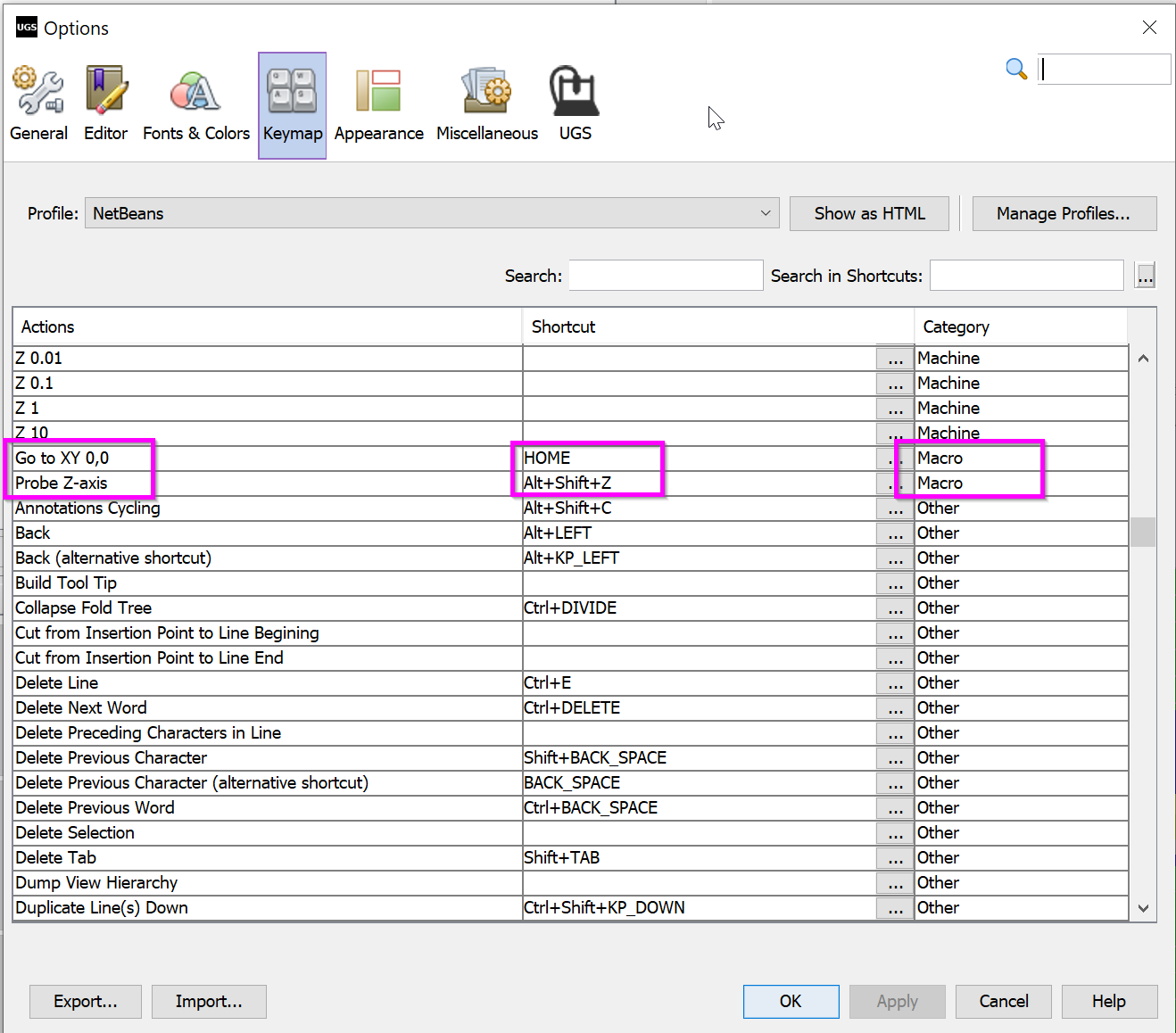
Task: Open shortcut editor for Delete Line
Action: [895, 683]
